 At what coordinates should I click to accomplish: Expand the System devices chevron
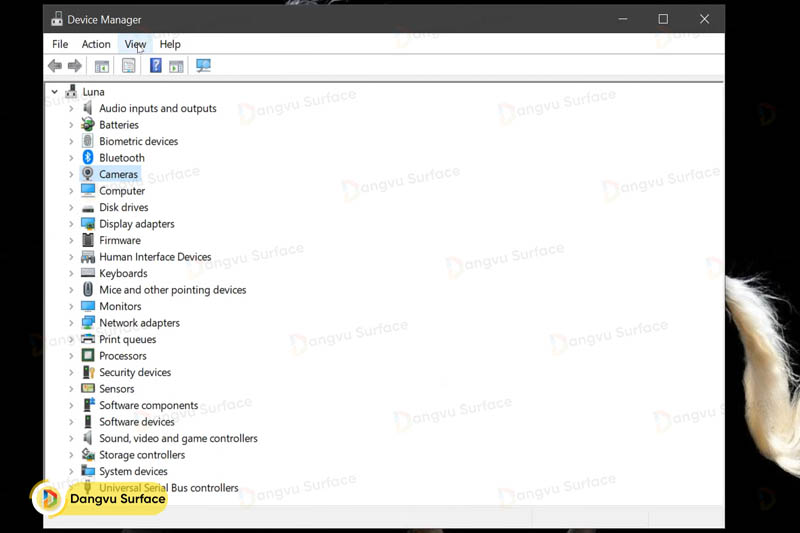coord(71,471)
